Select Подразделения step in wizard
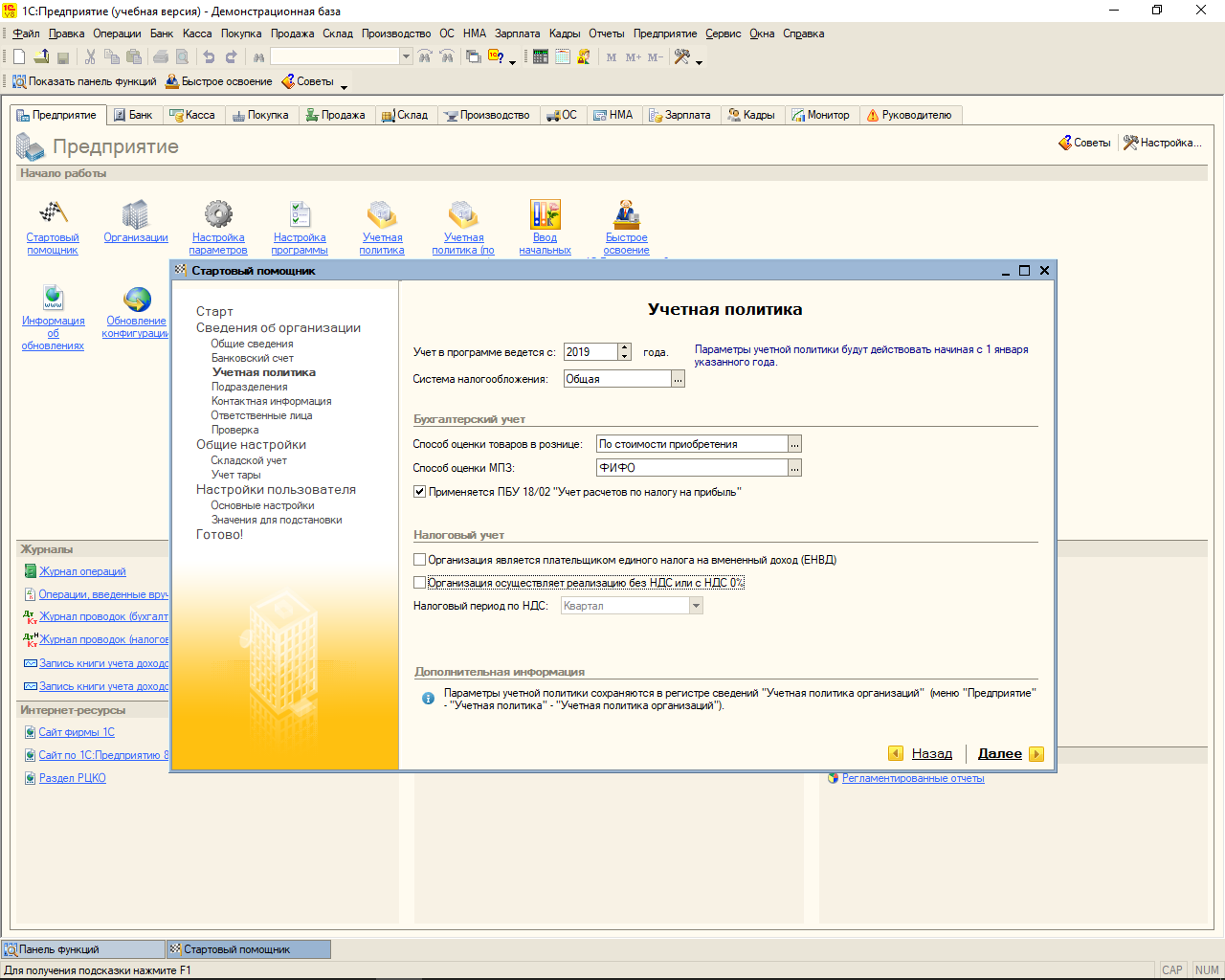 (249, 387)
